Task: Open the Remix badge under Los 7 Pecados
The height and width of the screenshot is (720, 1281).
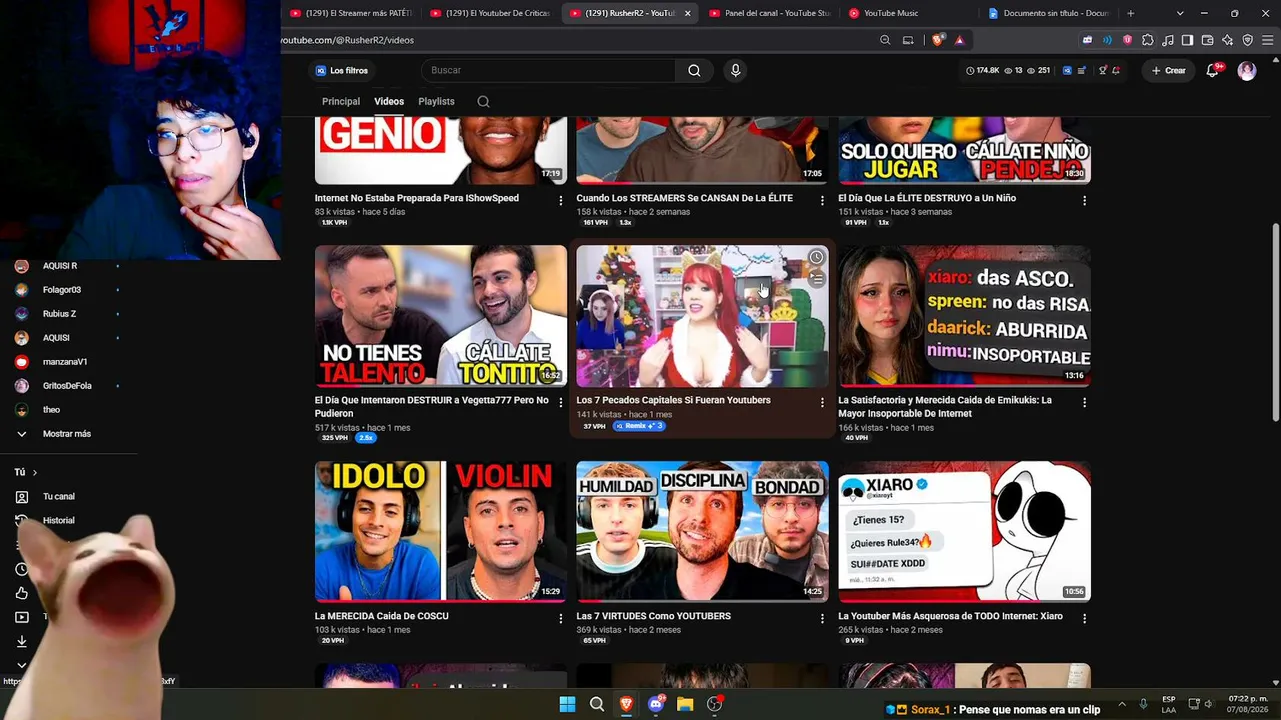Action: (x=639, y=426)
